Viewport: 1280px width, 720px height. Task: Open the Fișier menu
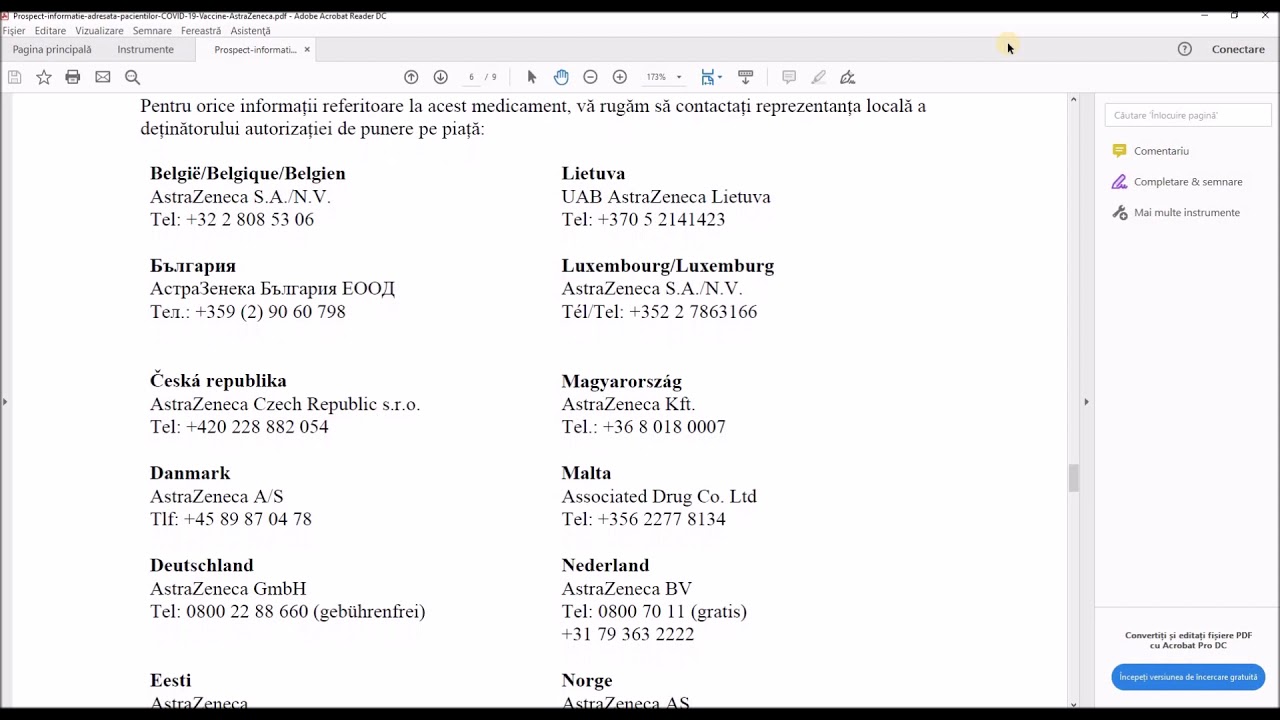[14, 31]
